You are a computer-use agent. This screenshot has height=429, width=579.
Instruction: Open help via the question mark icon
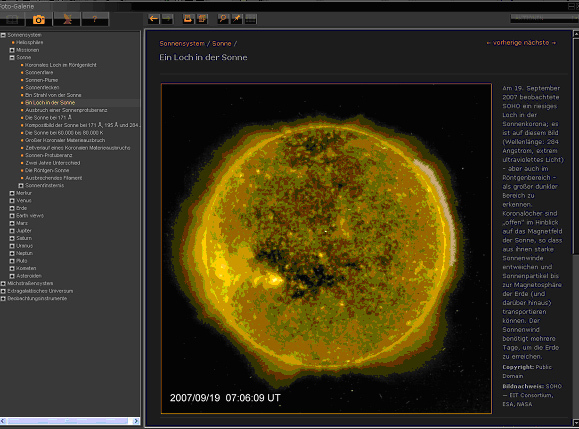click(95, 19)
